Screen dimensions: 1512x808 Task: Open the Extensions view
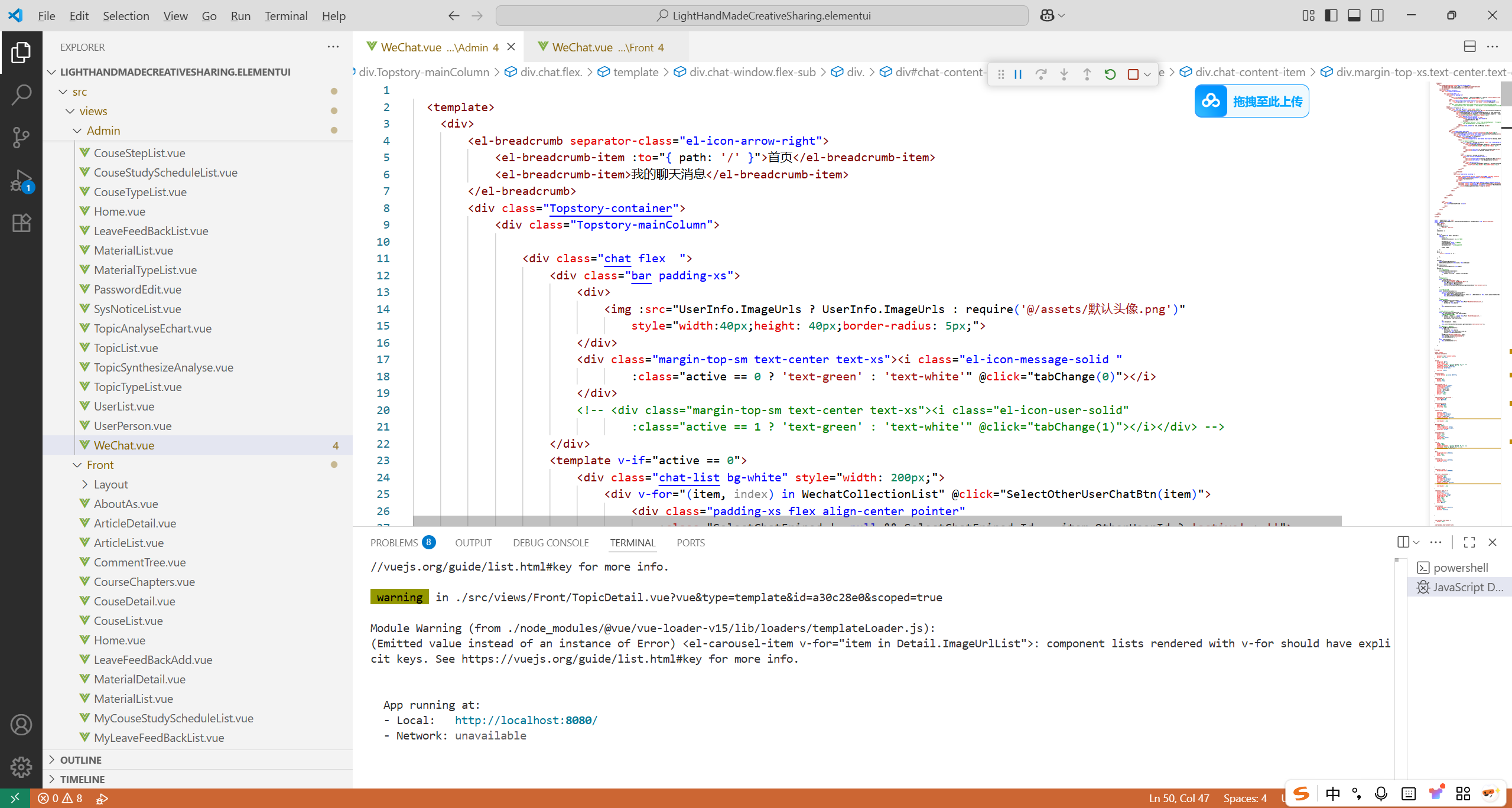pos(21,223)
